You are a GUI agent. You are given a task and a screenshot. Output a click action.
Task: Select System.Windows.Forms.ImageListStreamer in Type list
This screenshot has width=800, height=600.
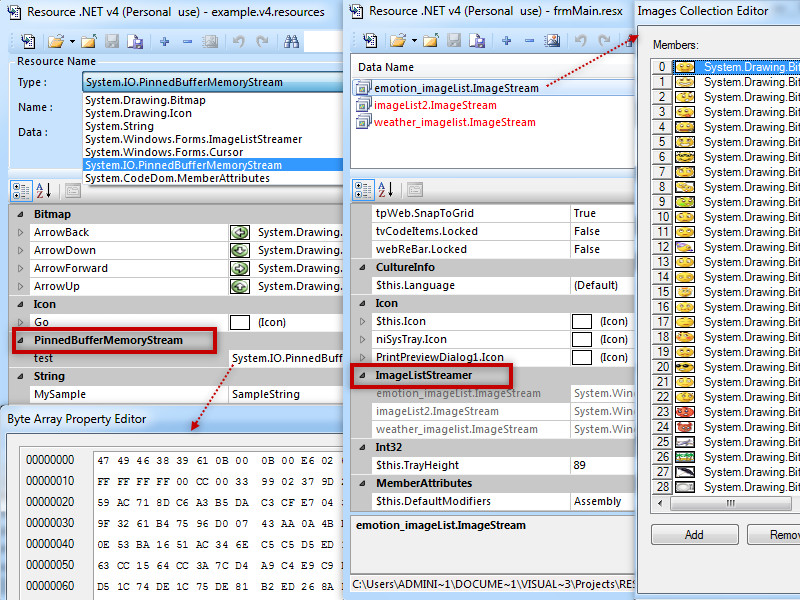pos(212,139)
